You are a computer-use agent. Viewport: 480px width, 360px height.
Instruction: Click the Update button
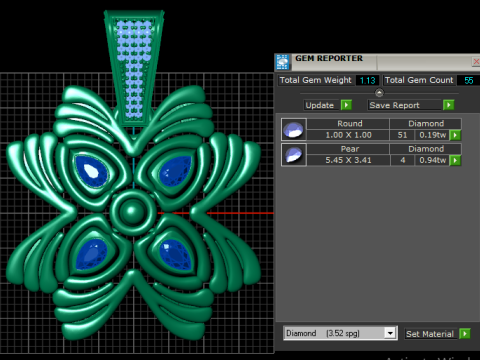[320, 105]
